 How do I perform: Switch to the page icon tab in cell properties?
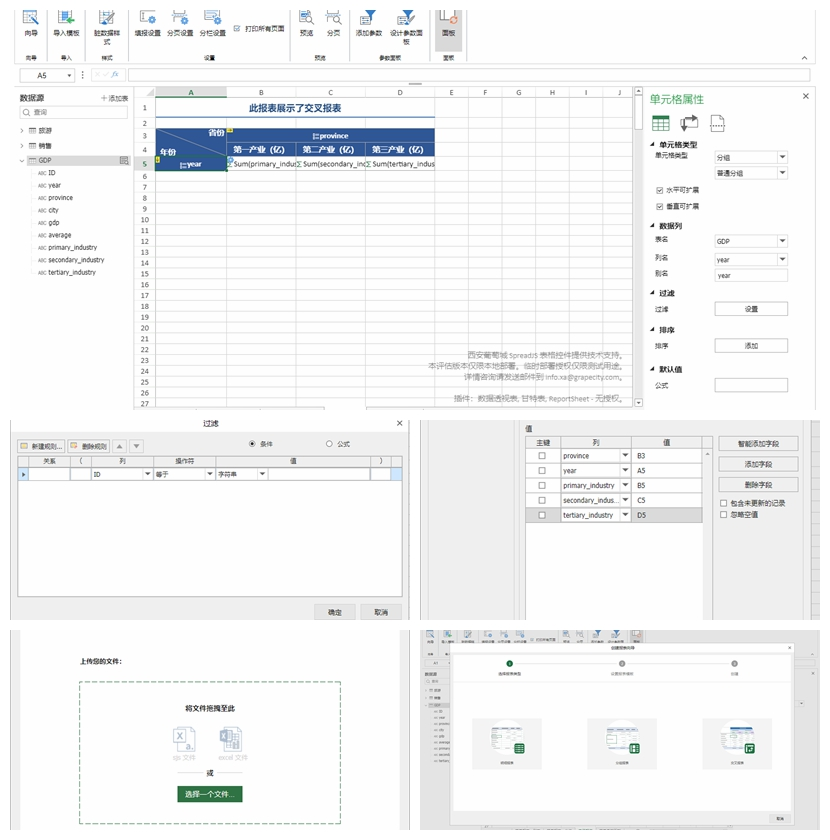(718, 124)
